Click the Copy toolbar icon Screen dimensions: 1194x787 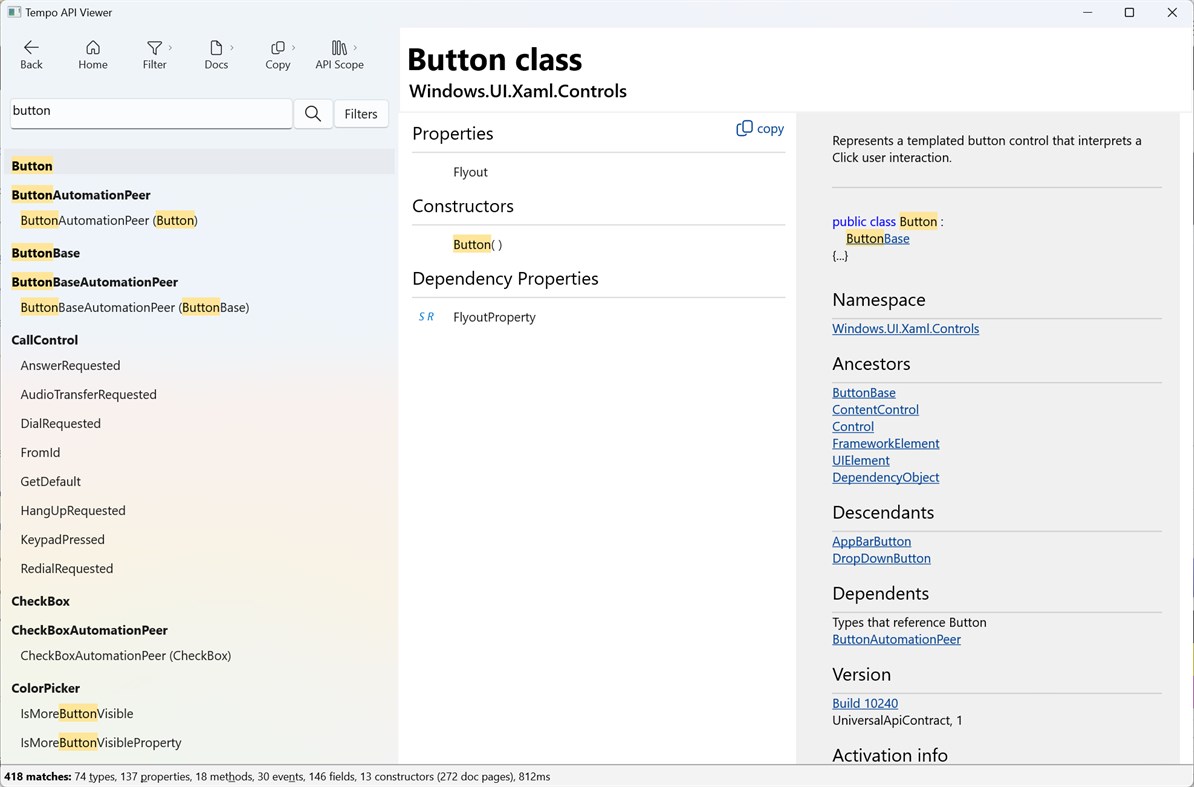pos(276,47)
